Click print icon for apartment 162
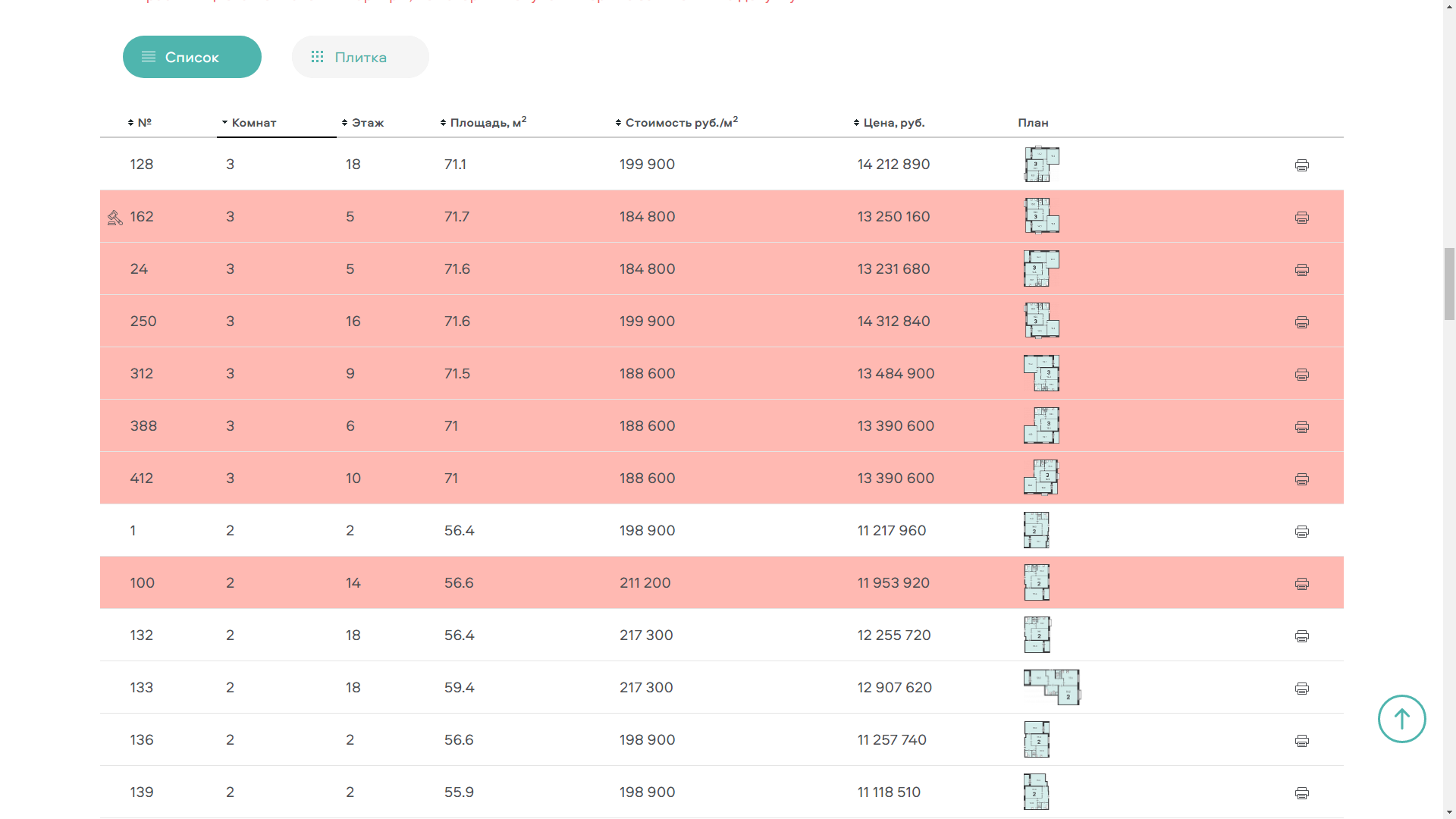This screenshot has height=819, width=1456. click(x=1301, y=218)
